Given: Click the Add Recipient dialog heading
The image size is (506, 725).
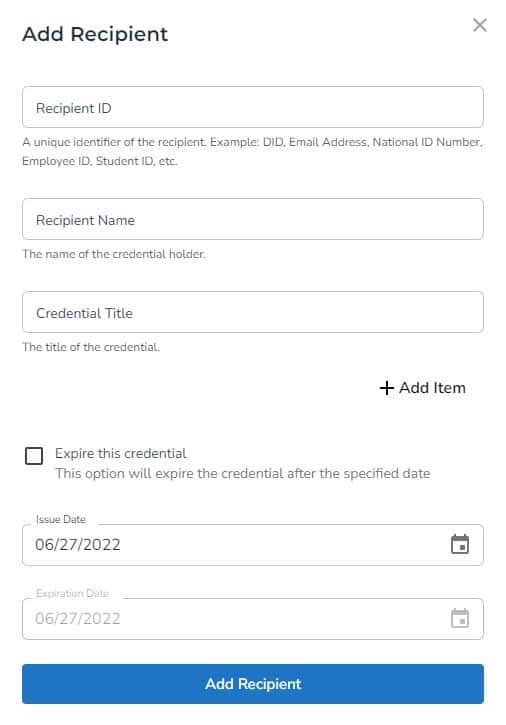Looking at the screenshot, I should click(95, 34).
